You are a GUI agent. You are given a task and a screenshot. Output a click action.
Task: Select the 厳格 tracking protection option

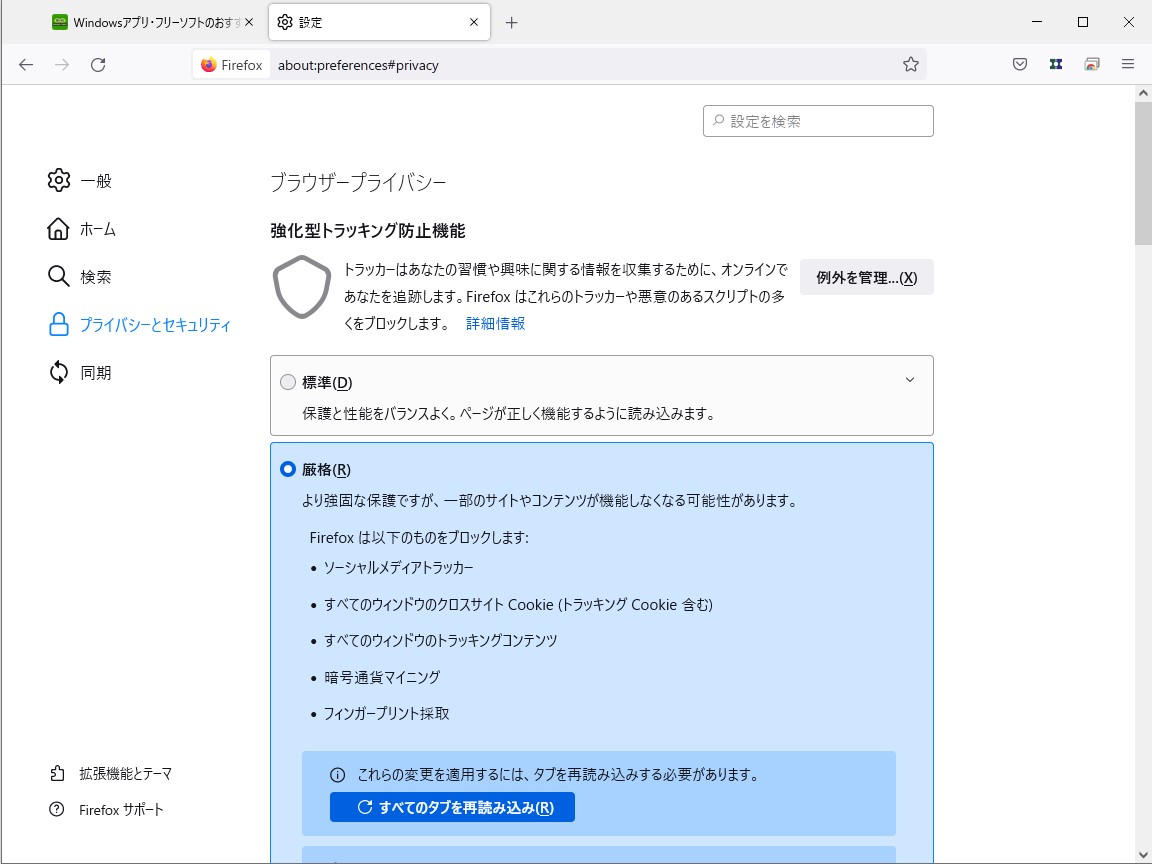(288, 468)
